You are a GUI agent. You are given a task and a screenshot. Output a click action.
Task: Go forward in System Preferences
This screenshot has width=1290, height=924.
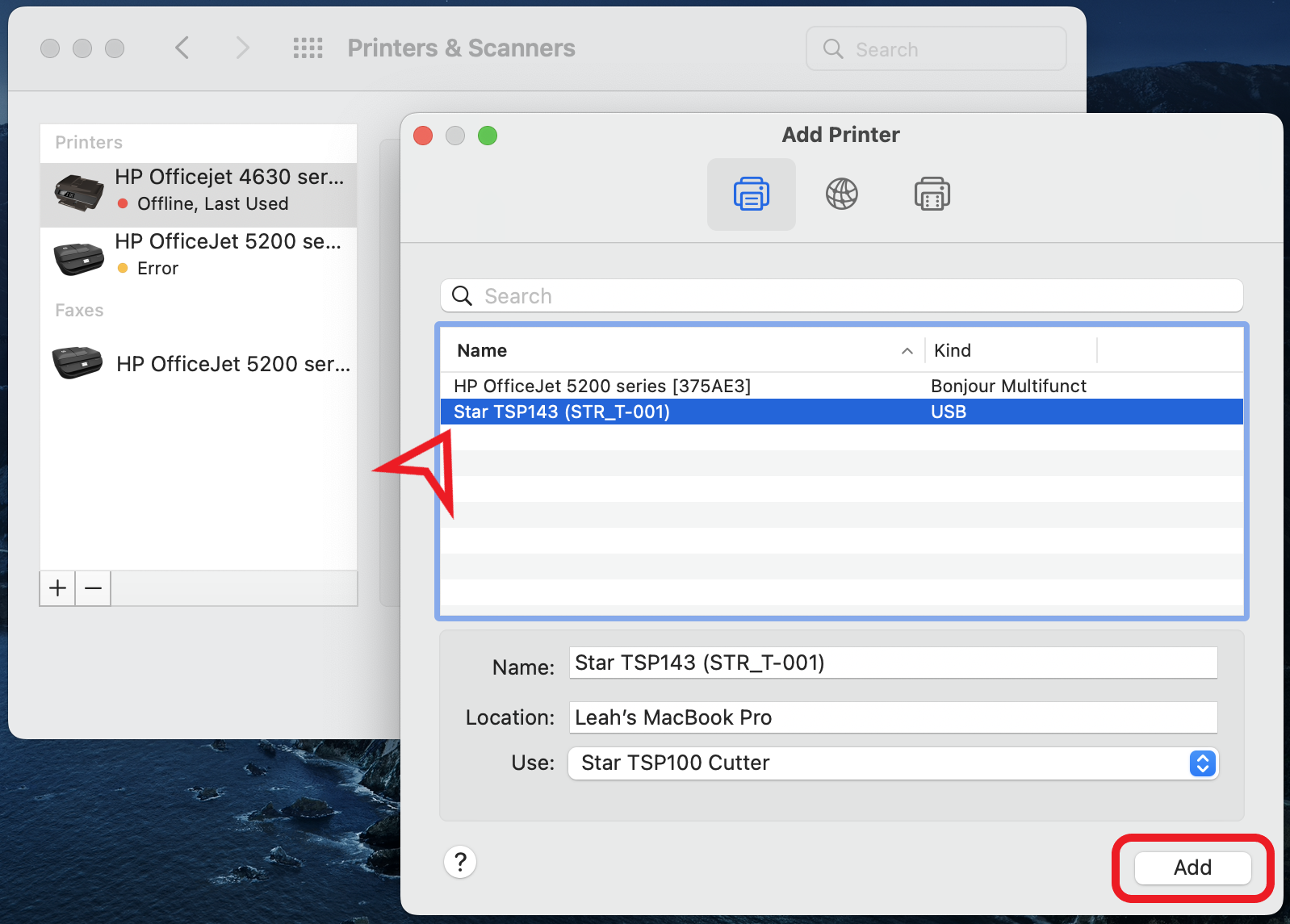tap(242, 48)
